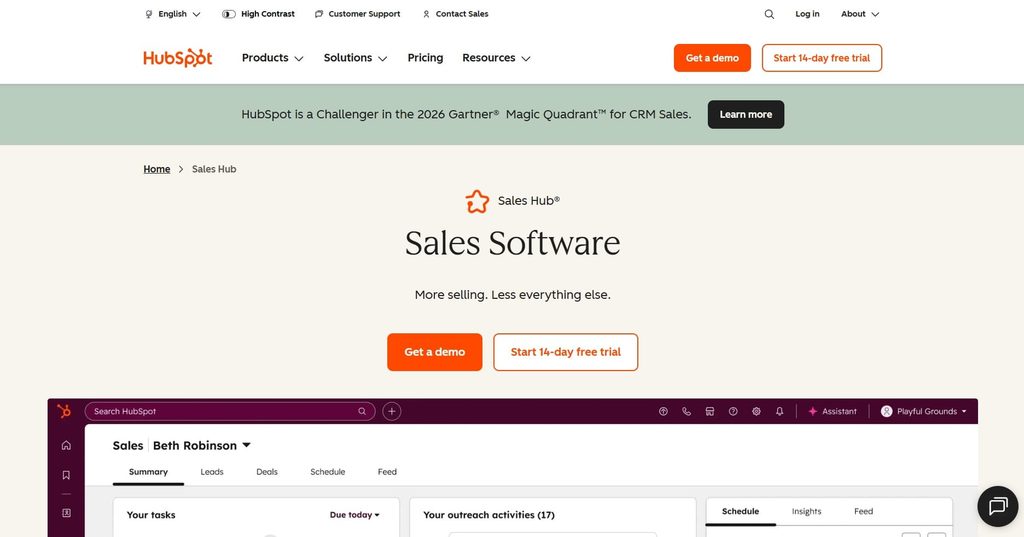Click the globe icon beside English
Screen dimensions: 1024x537
[x=149, y=14]
